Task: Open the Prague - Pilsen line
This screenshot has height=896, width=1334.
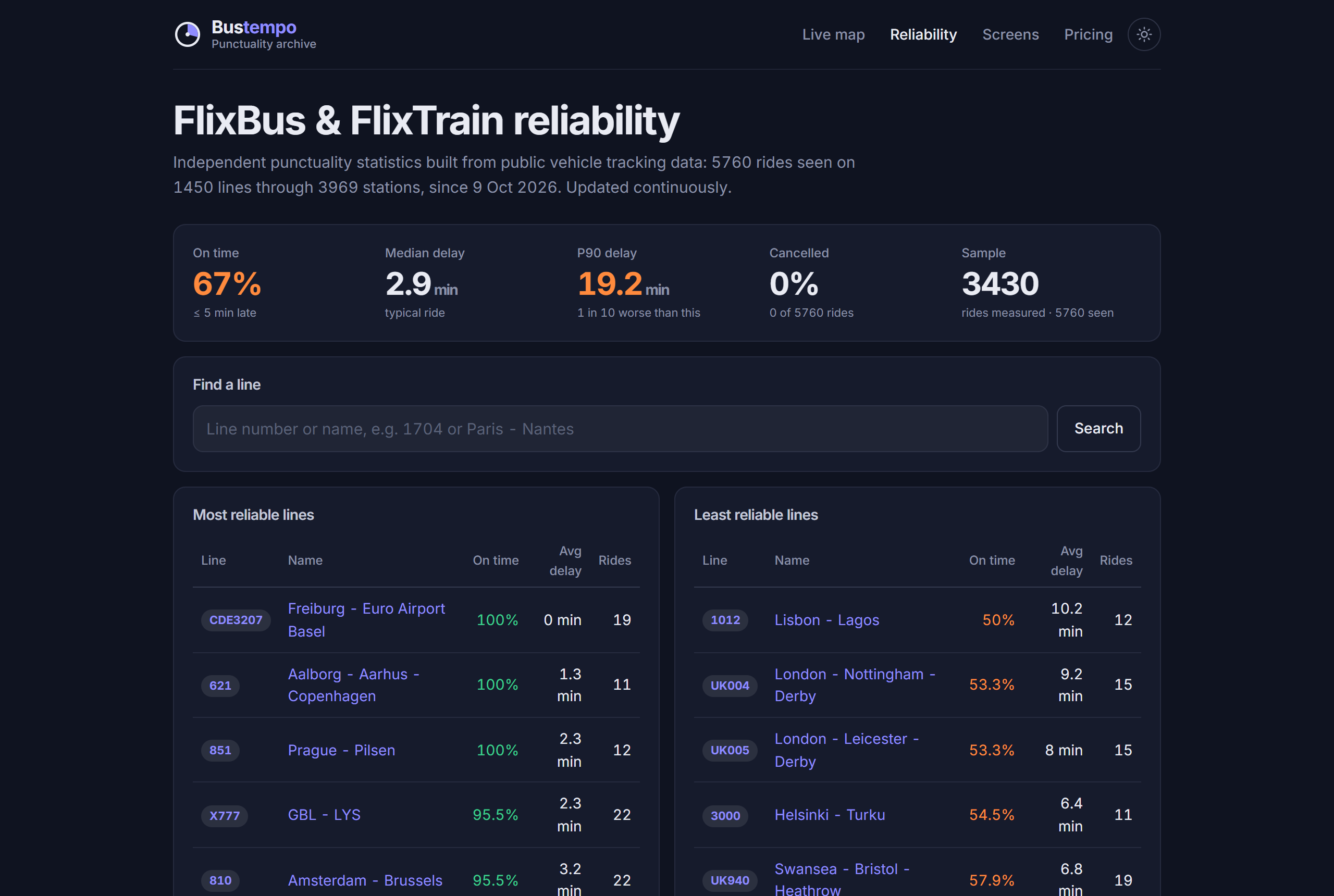Action: 341,750
